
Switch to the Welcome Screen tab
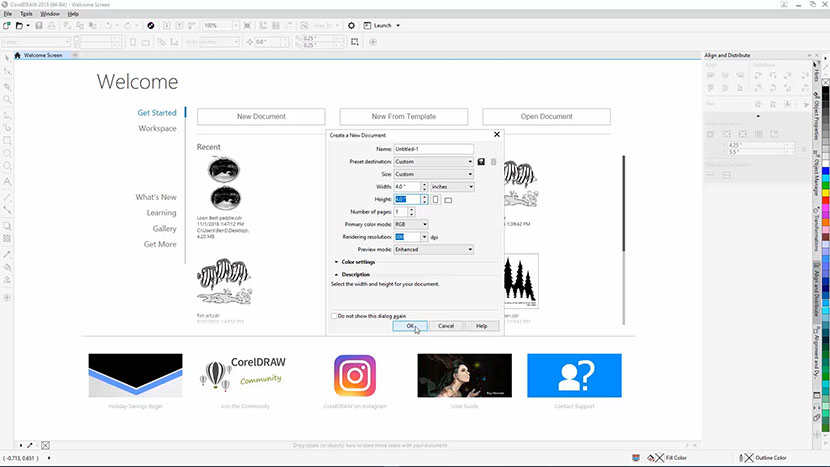tap(42, 55)
